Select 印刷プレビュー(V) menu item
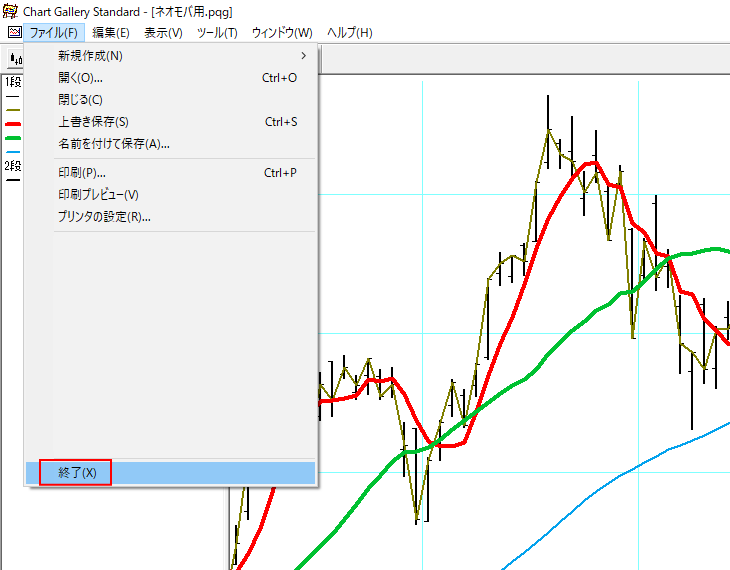 coord(98,195)
